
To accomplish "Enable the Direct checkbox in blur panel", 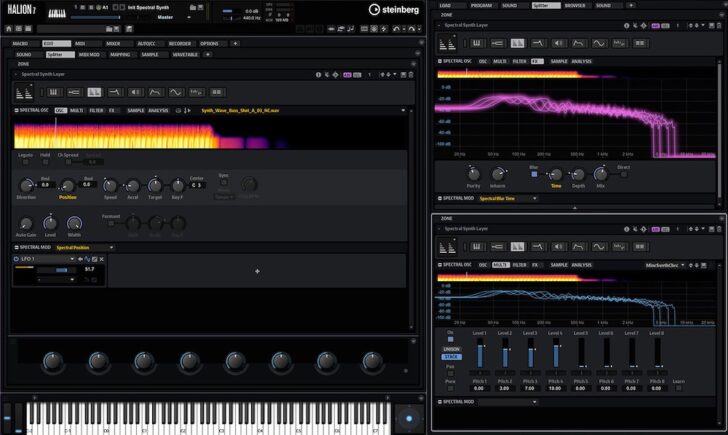I will tap(624, 174).
